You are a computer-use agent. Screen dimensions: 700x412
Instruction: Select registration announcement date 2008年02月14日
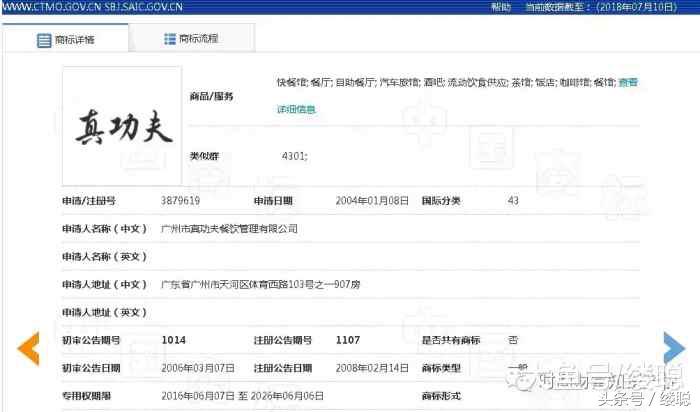(x=372, y=368)
